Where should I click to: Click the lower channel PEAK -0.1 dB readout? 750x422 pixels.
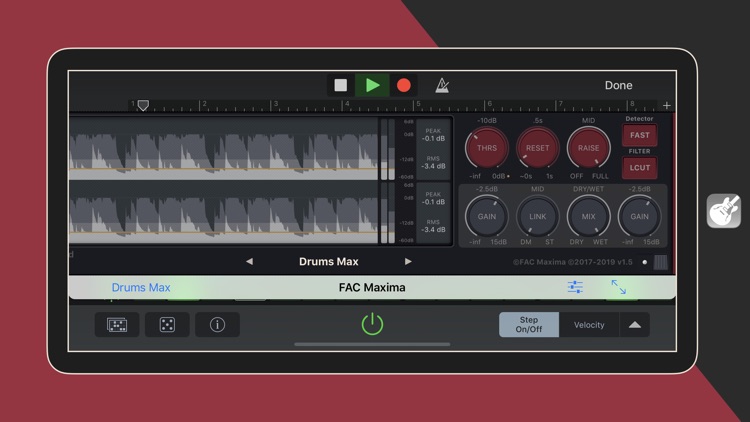[x=433, y=199]
